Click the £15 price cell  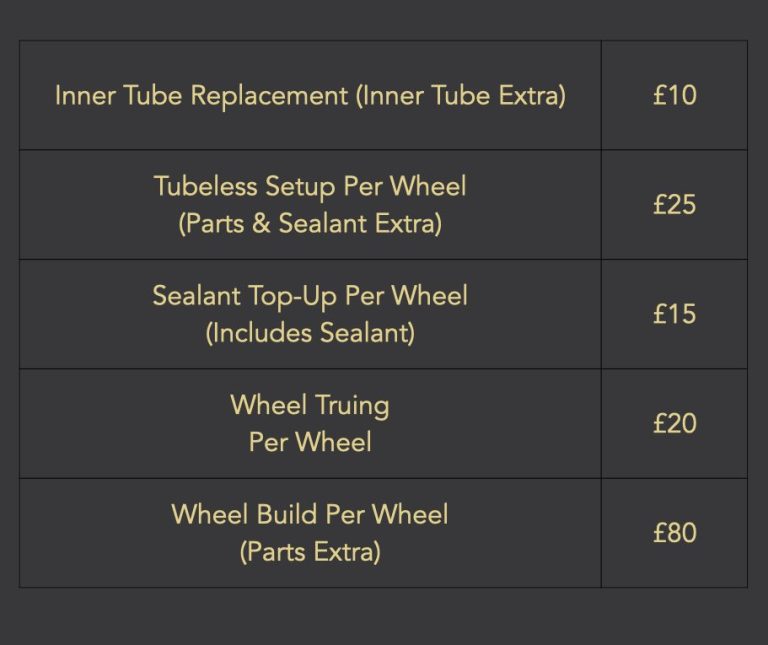click(x=674, y=314)
